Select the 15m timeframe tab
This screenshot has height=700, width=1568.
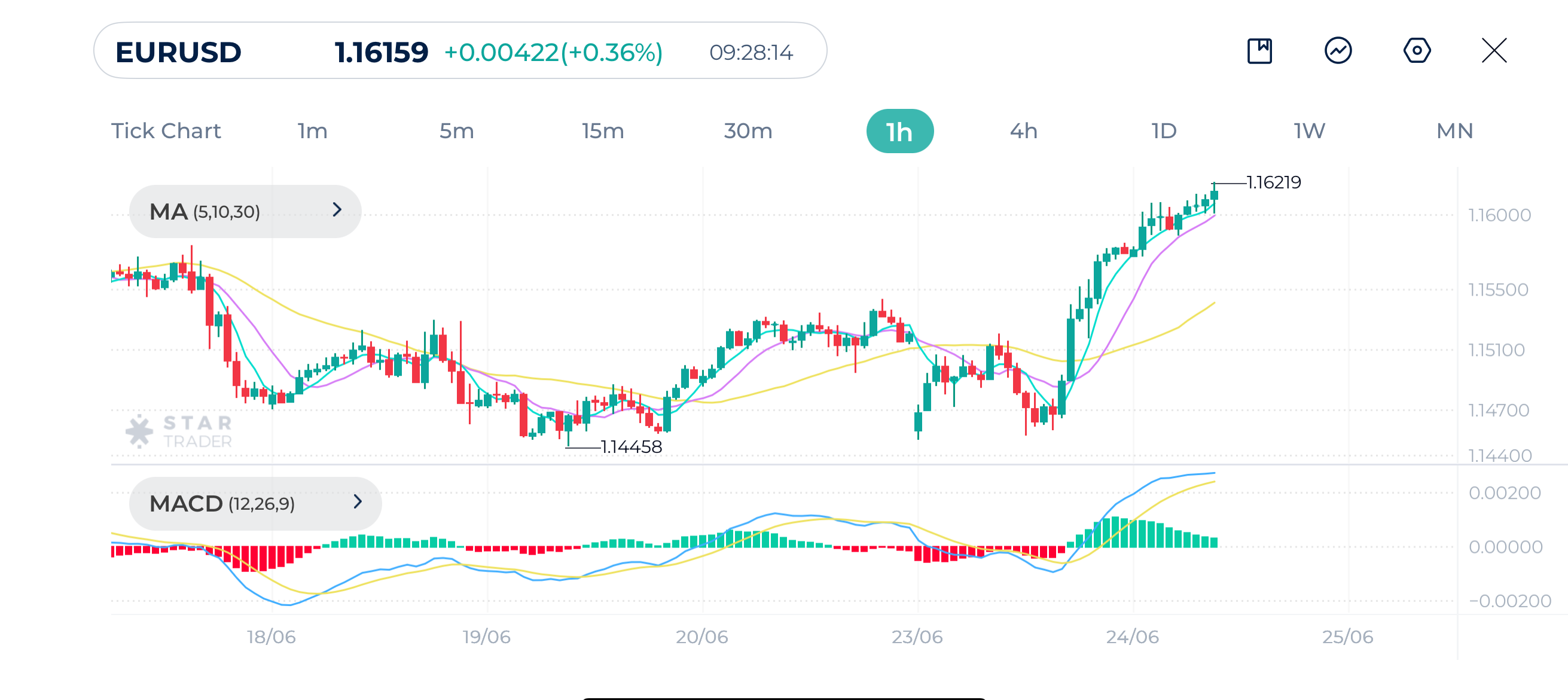[602, 130]
